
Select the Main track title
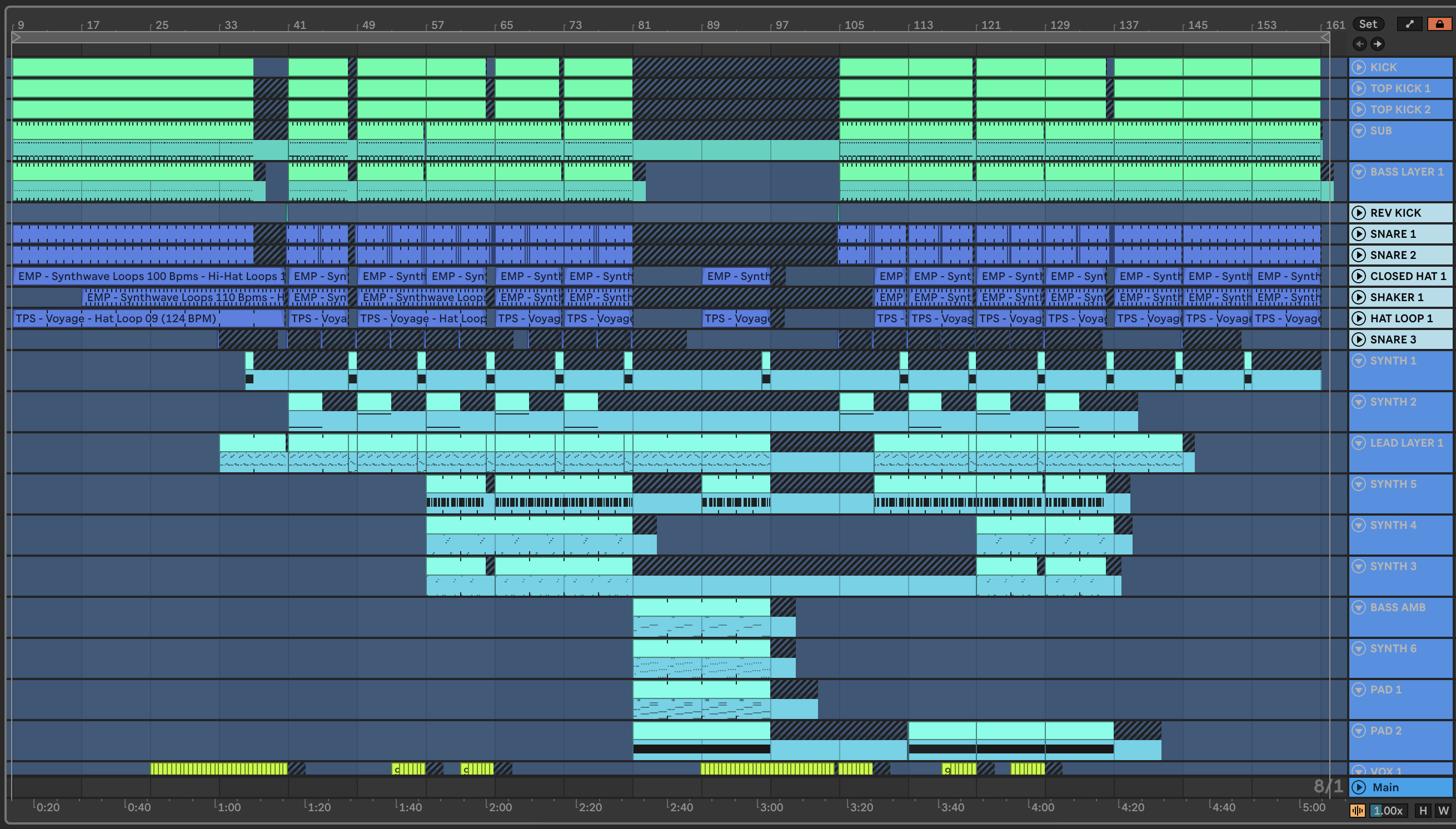(x=1385, y=787)
